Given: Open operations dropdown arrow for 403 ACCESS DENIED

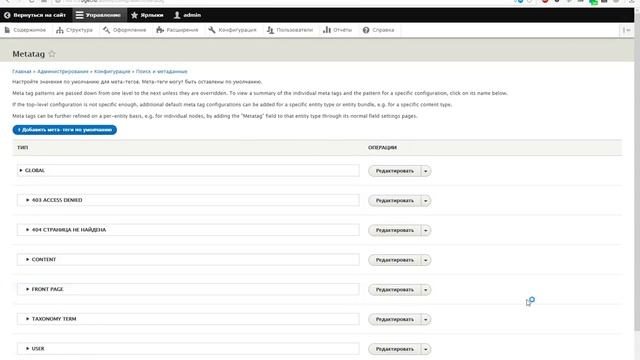Looking at the screenshot, I should coord(426,201).
